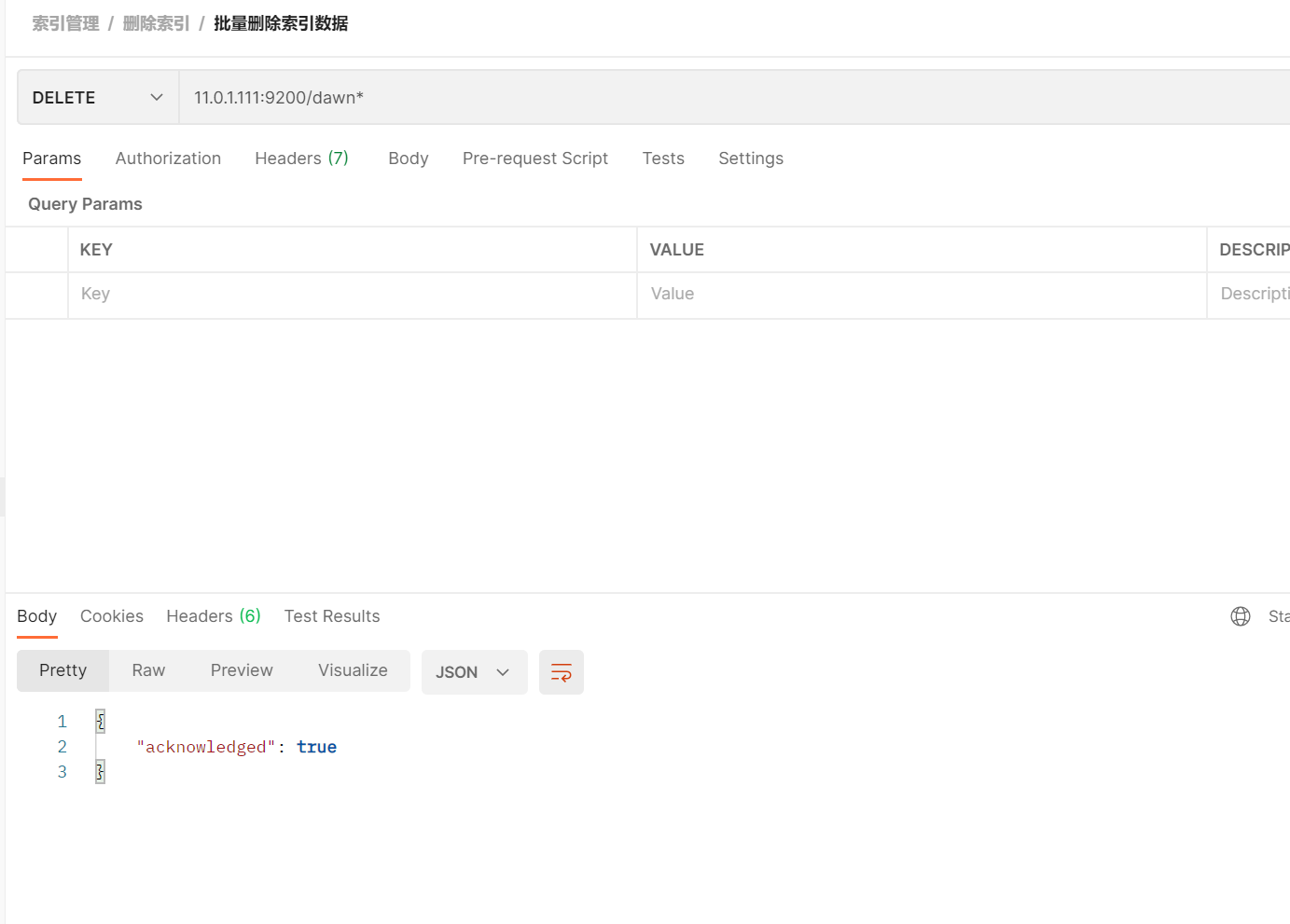Click the request URL field
Viewport: 1290px width, 924px height.
(735, 98)
